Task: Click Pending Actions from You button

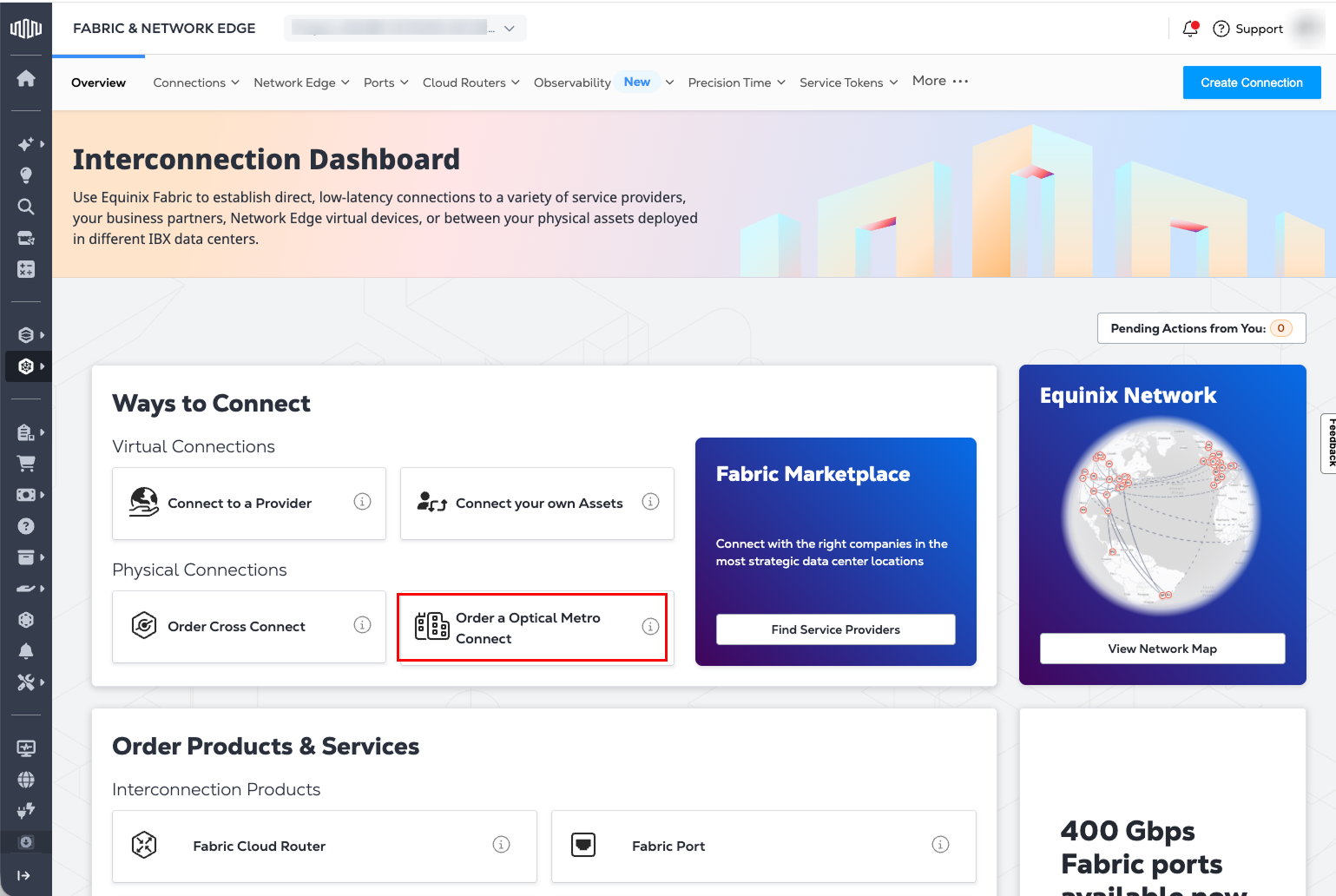Action: coord(1201,328)
